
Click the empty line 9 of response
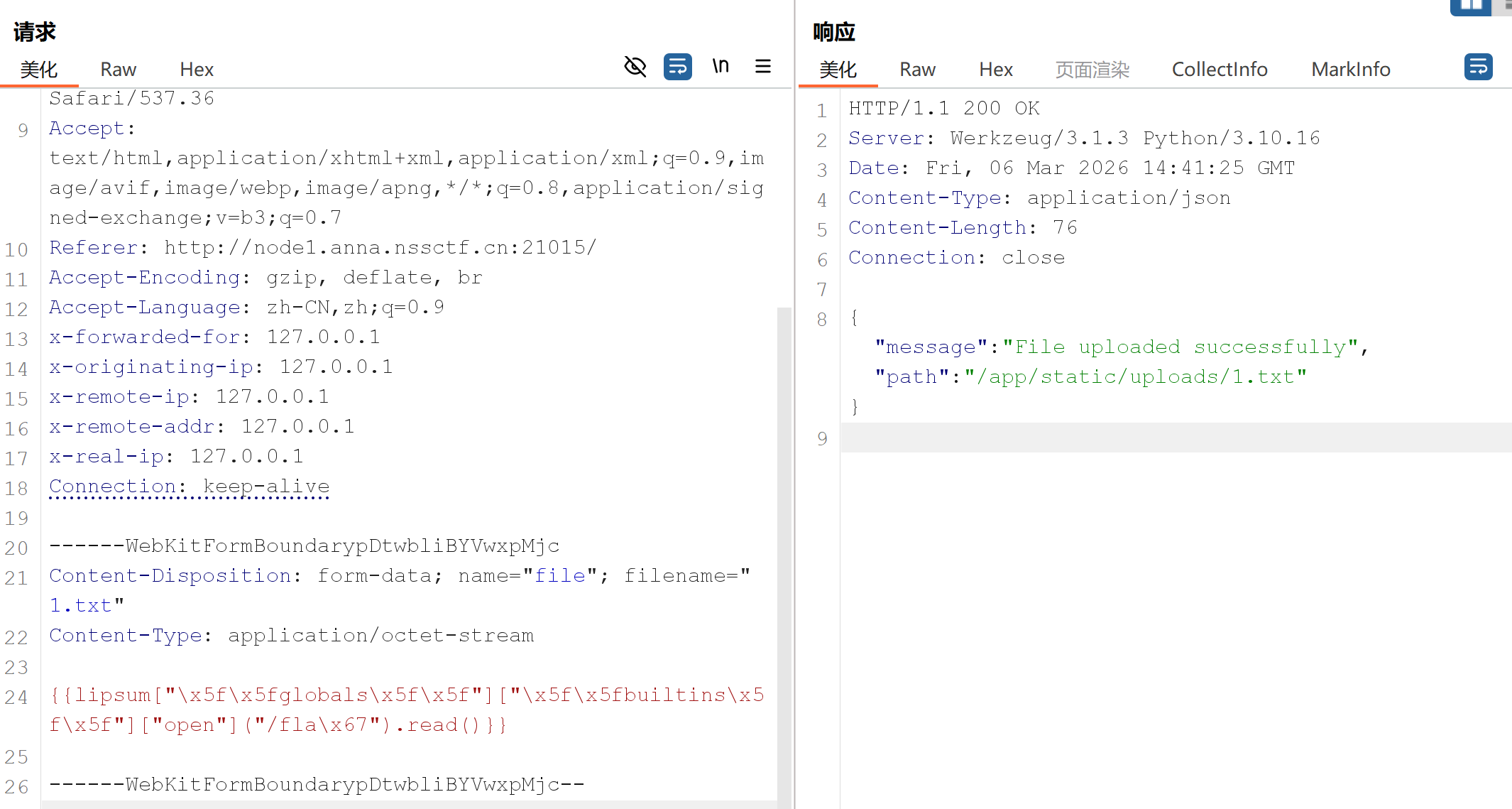click(x=1171, y=438)
